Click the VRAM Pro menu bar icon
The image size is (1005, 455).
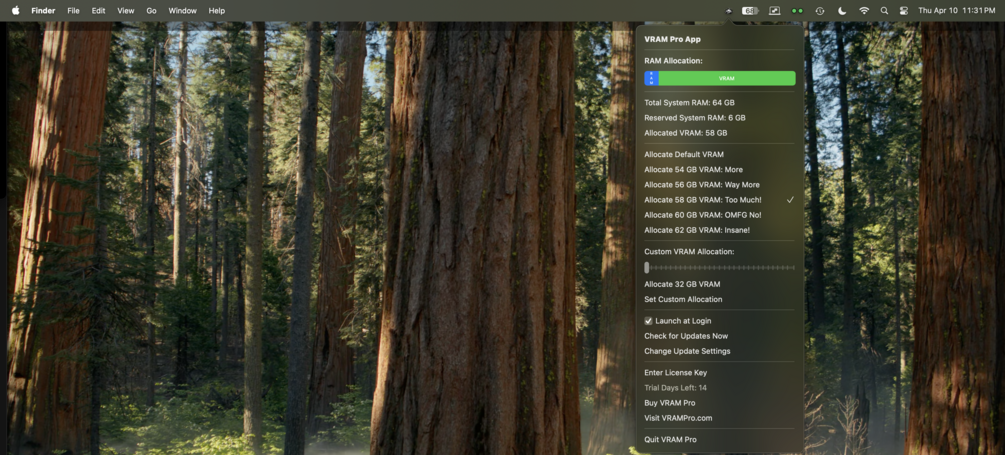pos(728,11)
